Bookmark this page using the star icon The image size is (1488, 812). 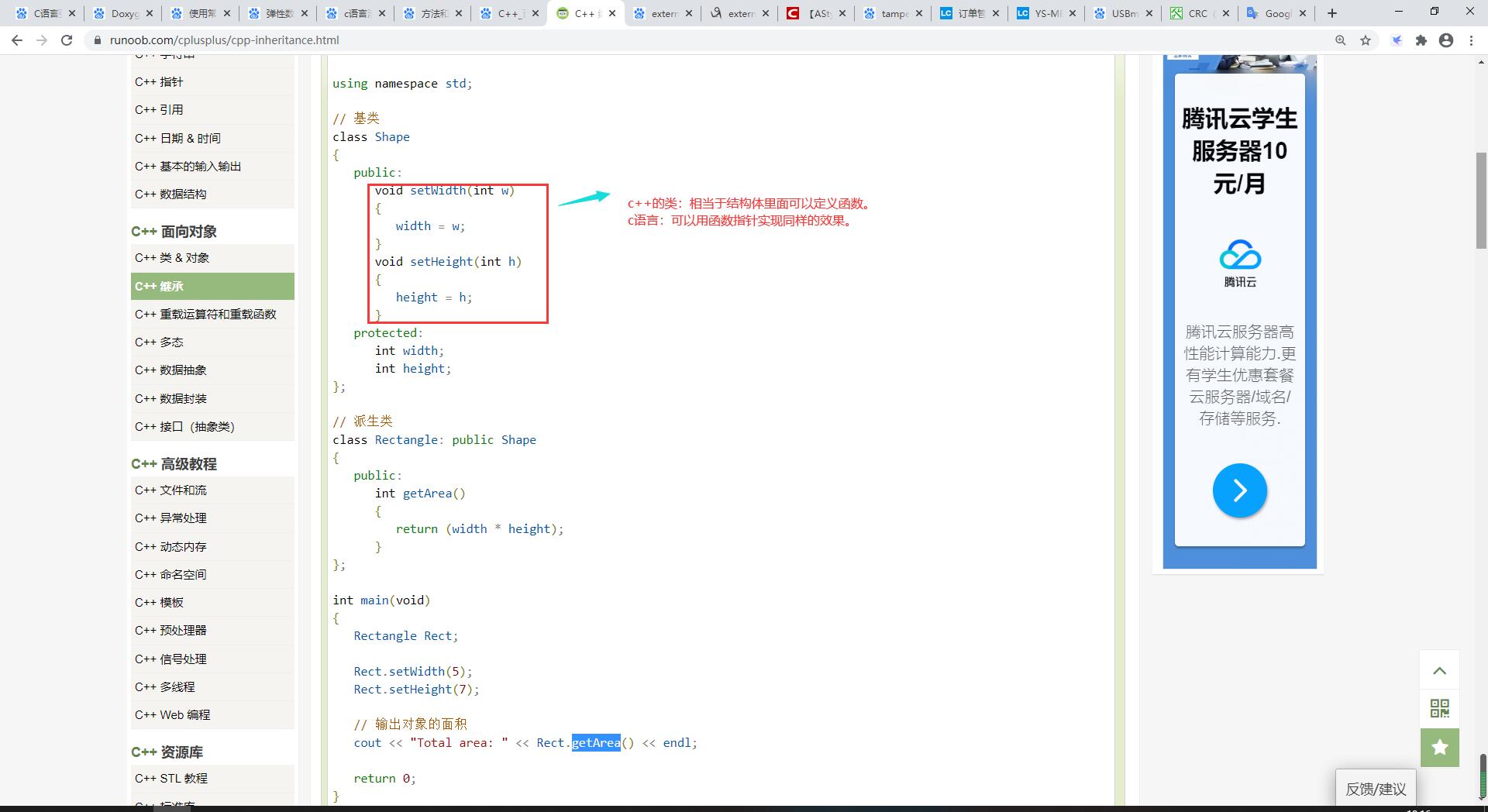click(1364, 40)
